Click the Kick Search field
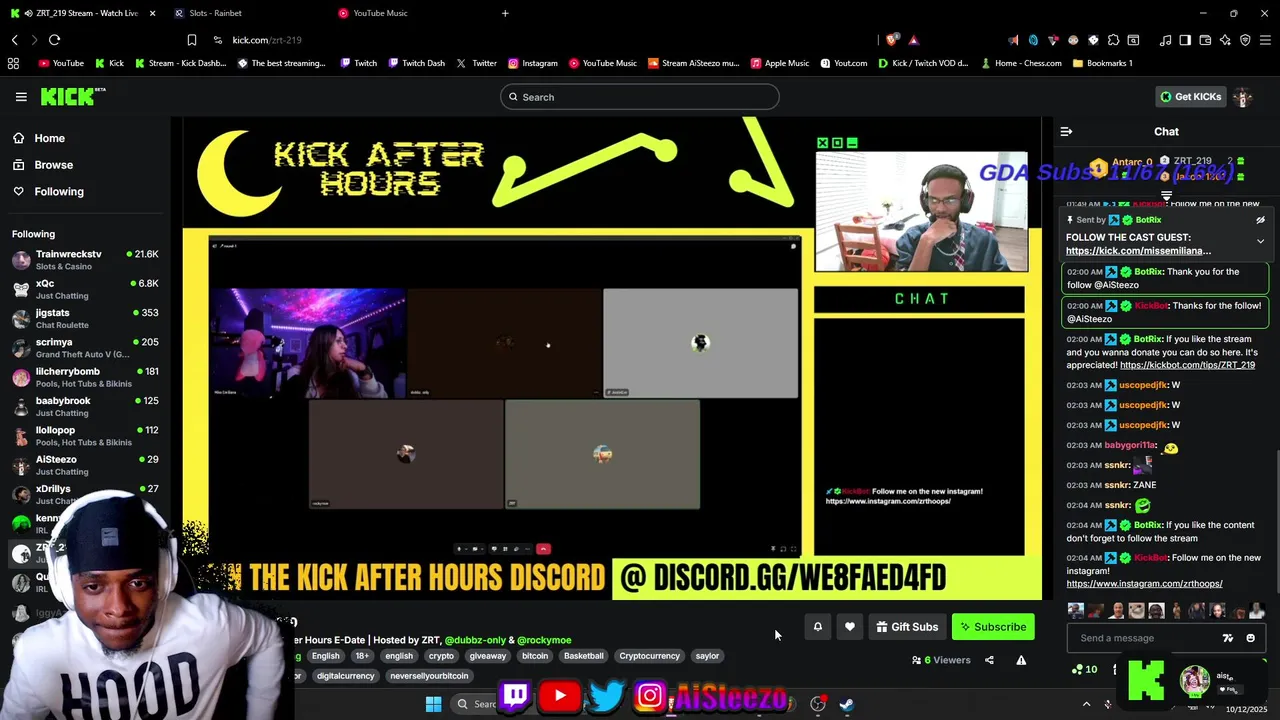1280x720 pixels. [640, 97]
